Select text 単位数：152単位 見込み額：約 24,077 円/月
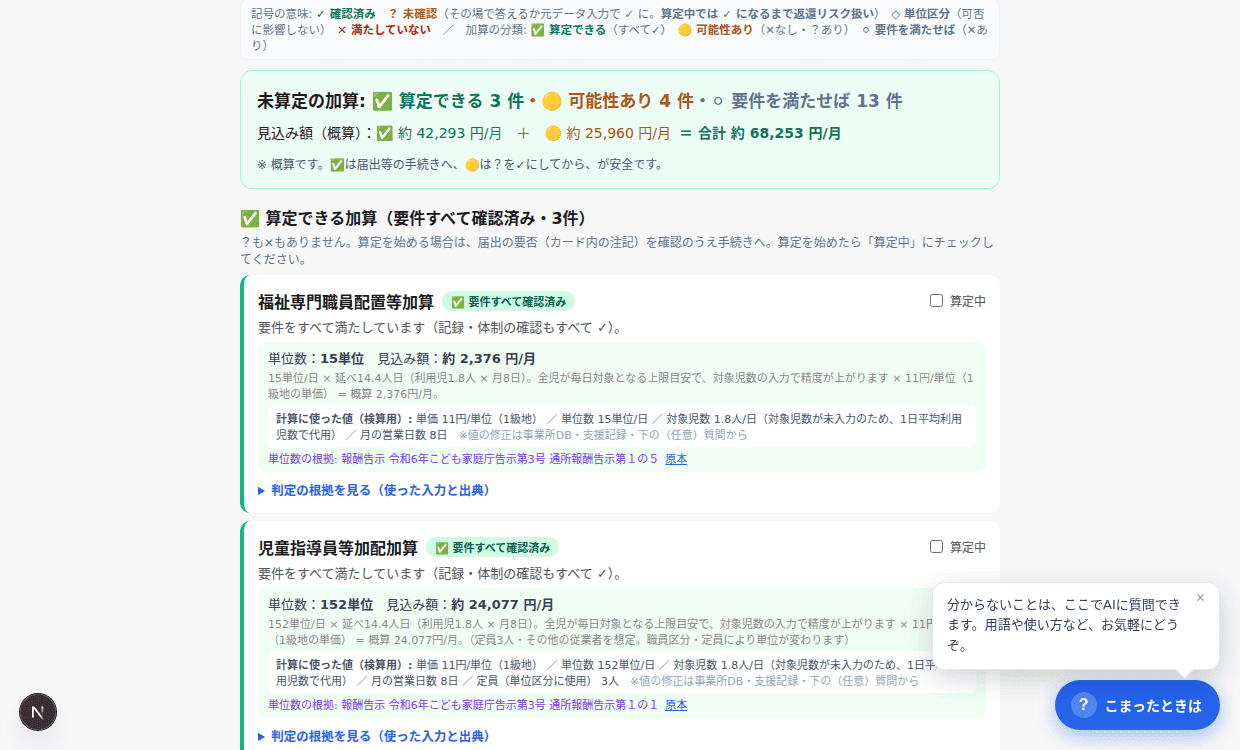The image size is (1240, 750). 411,605
